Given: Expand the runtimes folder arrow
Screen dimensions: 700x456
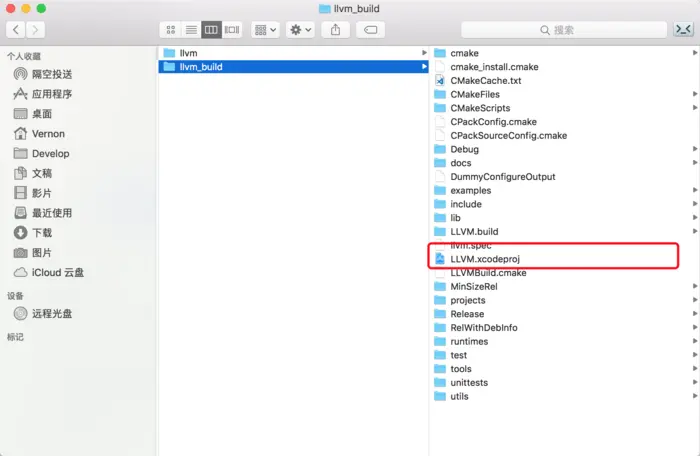Looking at the screenshot, I should (695, 341).
